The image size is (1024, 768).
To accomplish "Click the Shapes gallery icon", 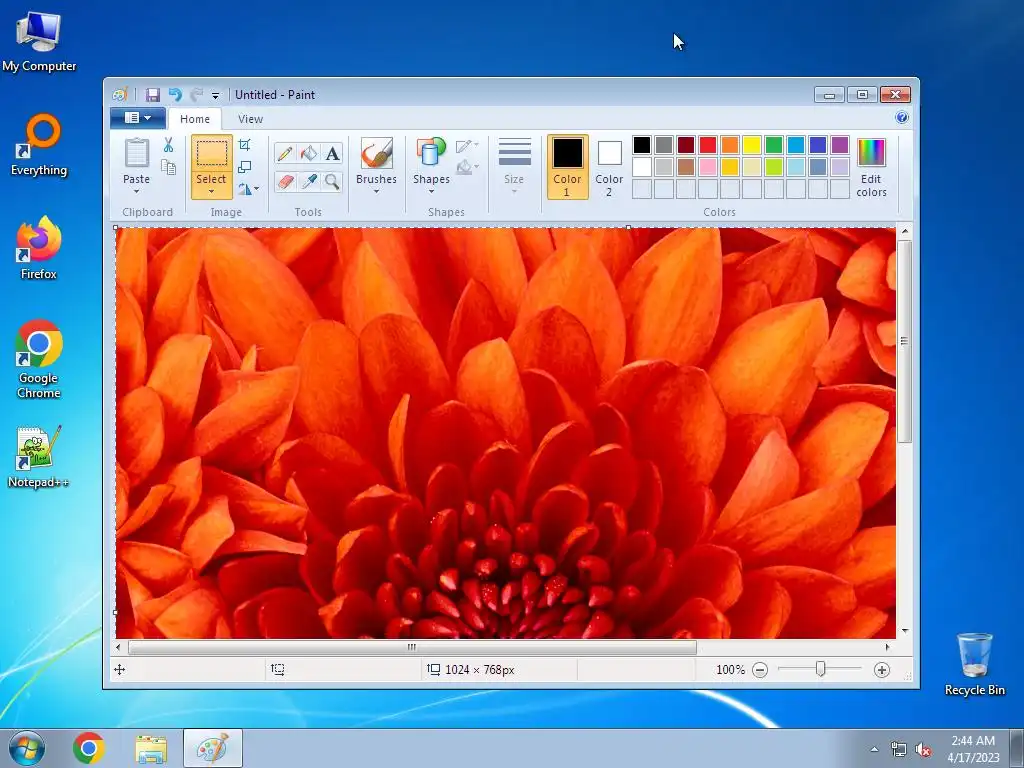I will (x=431, y=153).
